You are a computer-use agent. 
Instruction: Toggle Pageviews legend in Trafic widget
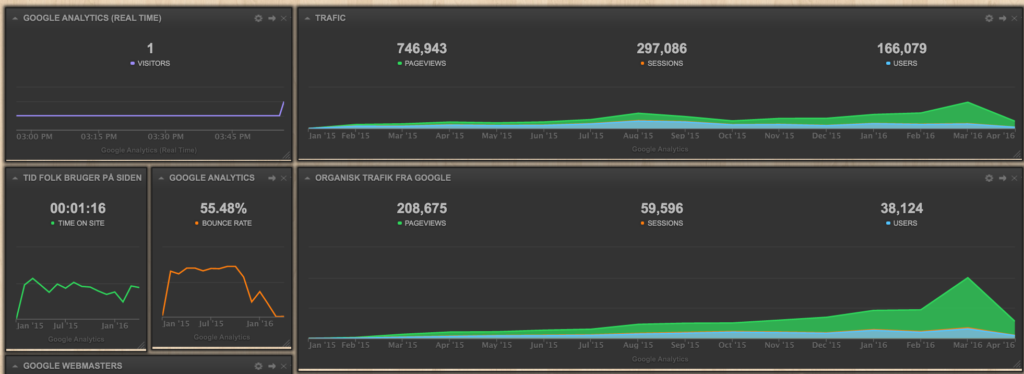click(x=422, y=63)
